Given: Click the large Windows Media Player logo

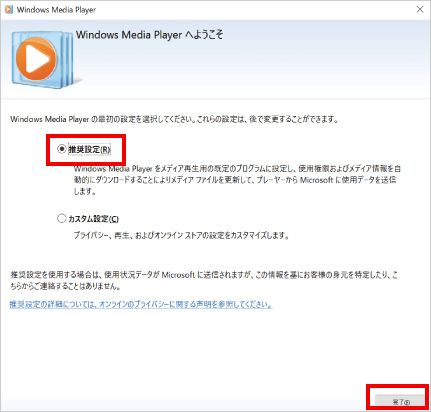Looking at the screenshot, I should coord(42,59).
